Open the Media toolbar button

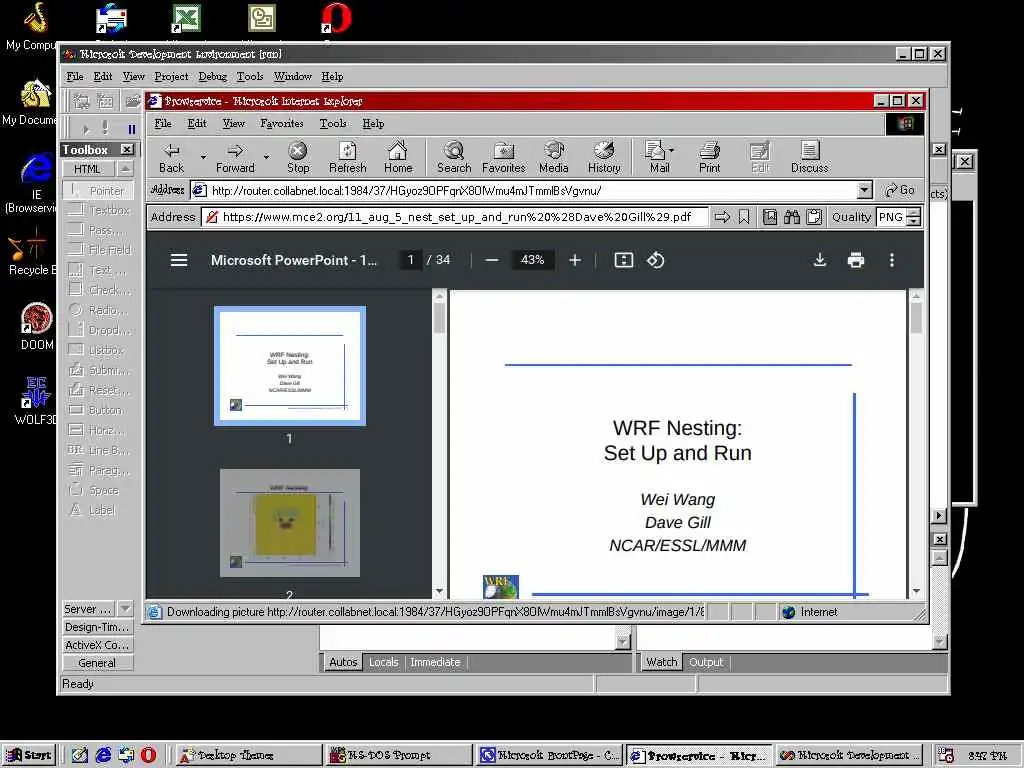tap(554, 158)
